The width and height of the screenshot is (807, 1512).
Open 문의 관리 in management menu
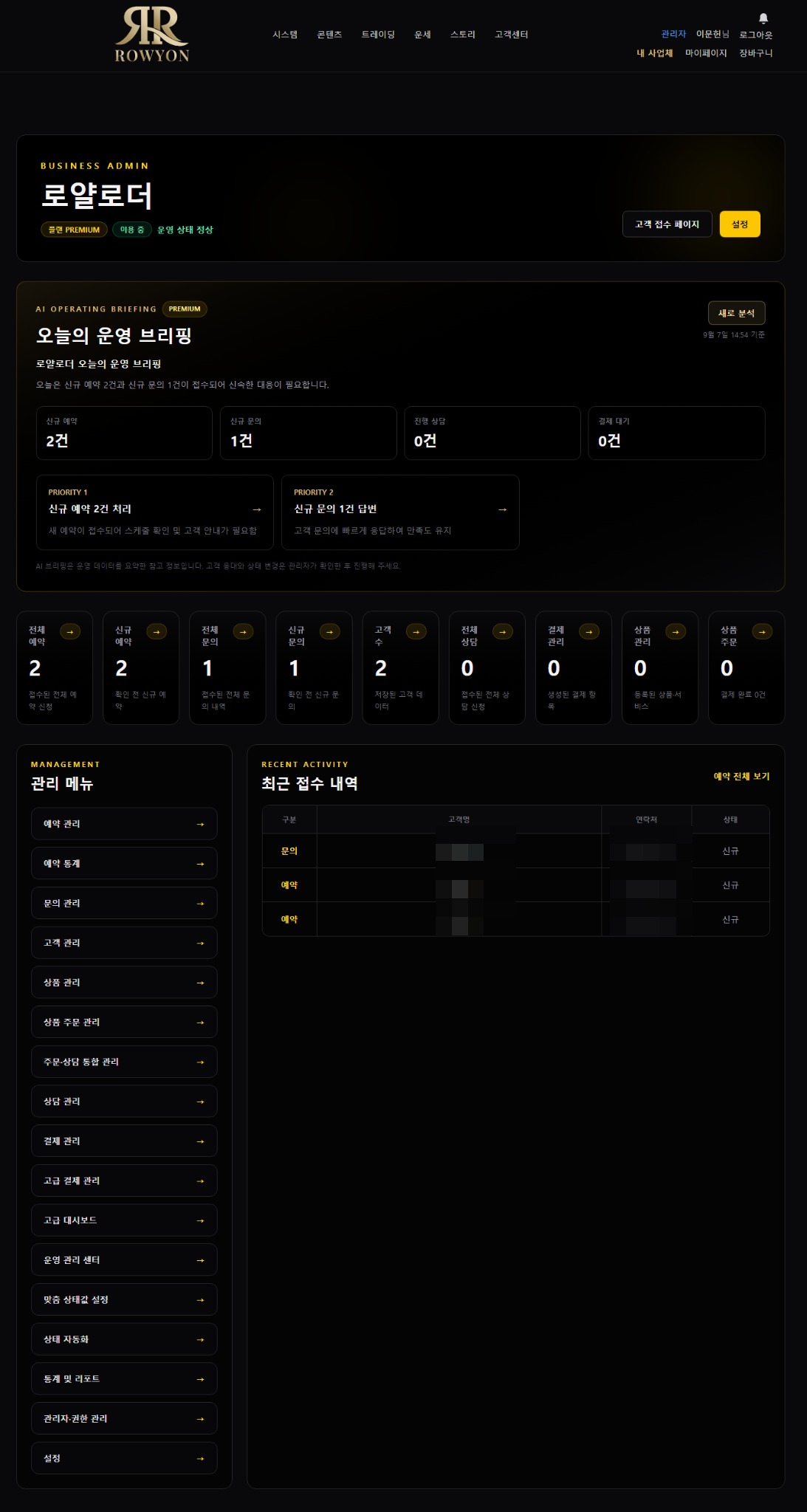click(124, 904)
